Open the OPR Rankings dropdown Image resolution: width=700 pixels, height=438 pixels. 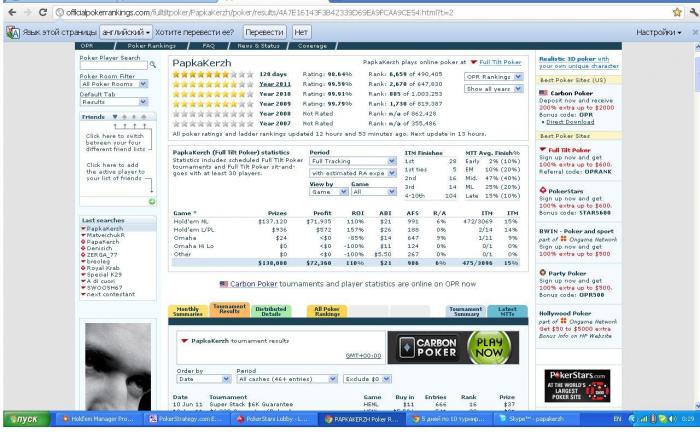[493, 77]
